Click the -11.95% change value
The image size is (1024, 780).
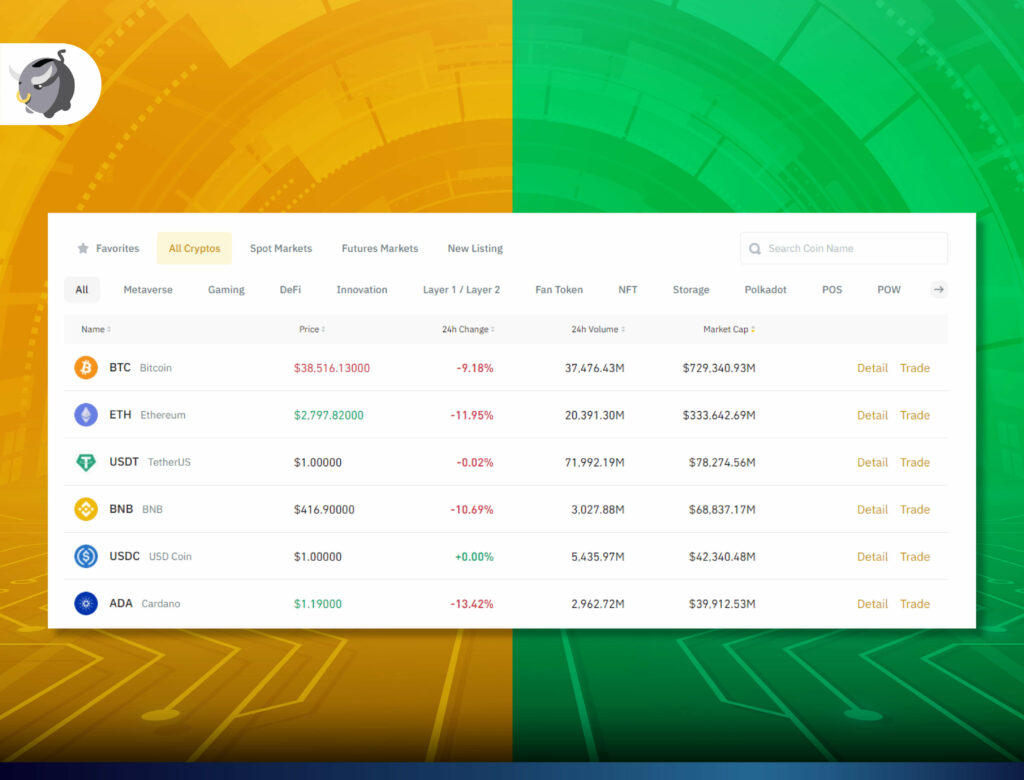pyautogui.click(x=472, y=415)
